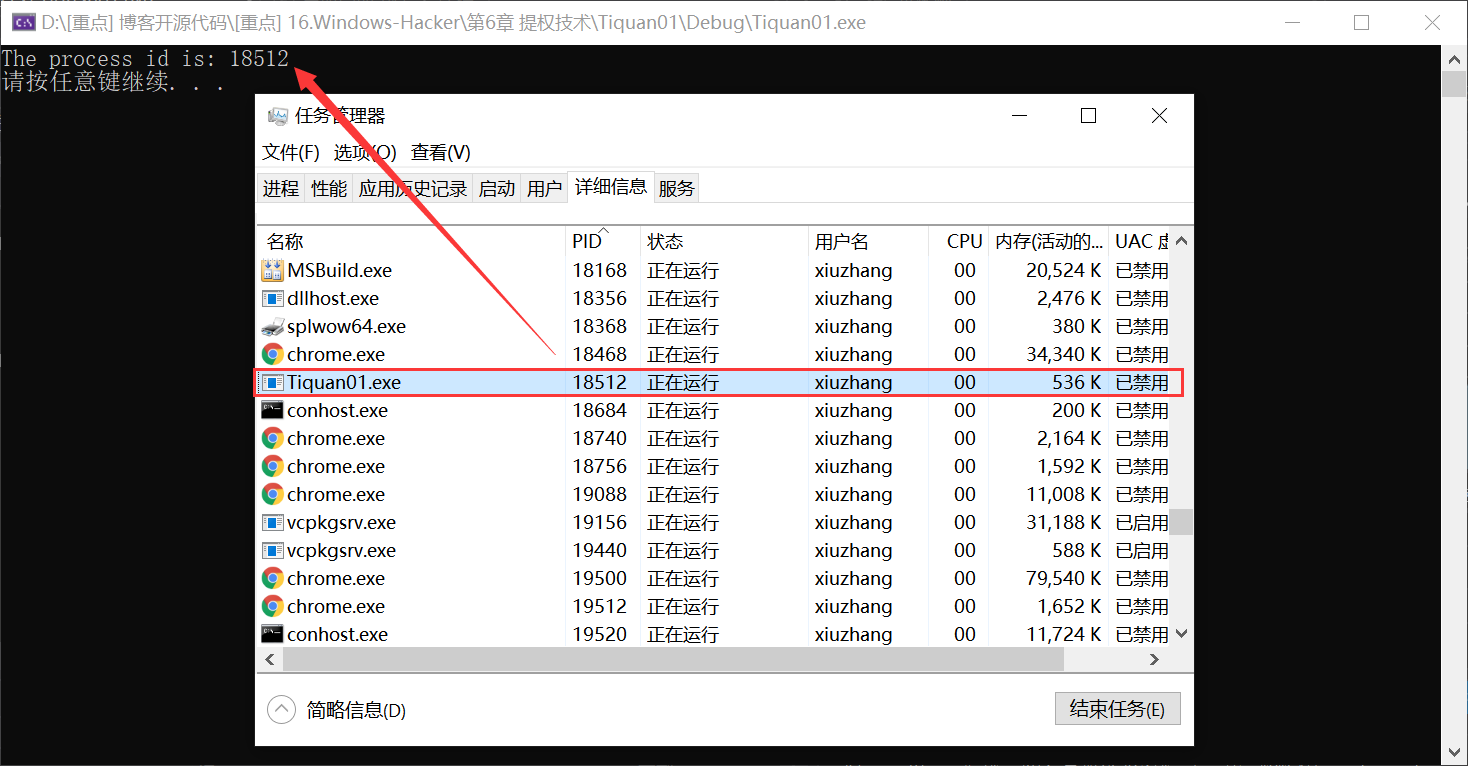This screenshot has width=1468, height=766.
Task: Click the Chrome icon for PID 19512
Action: (x=272, y=606)
